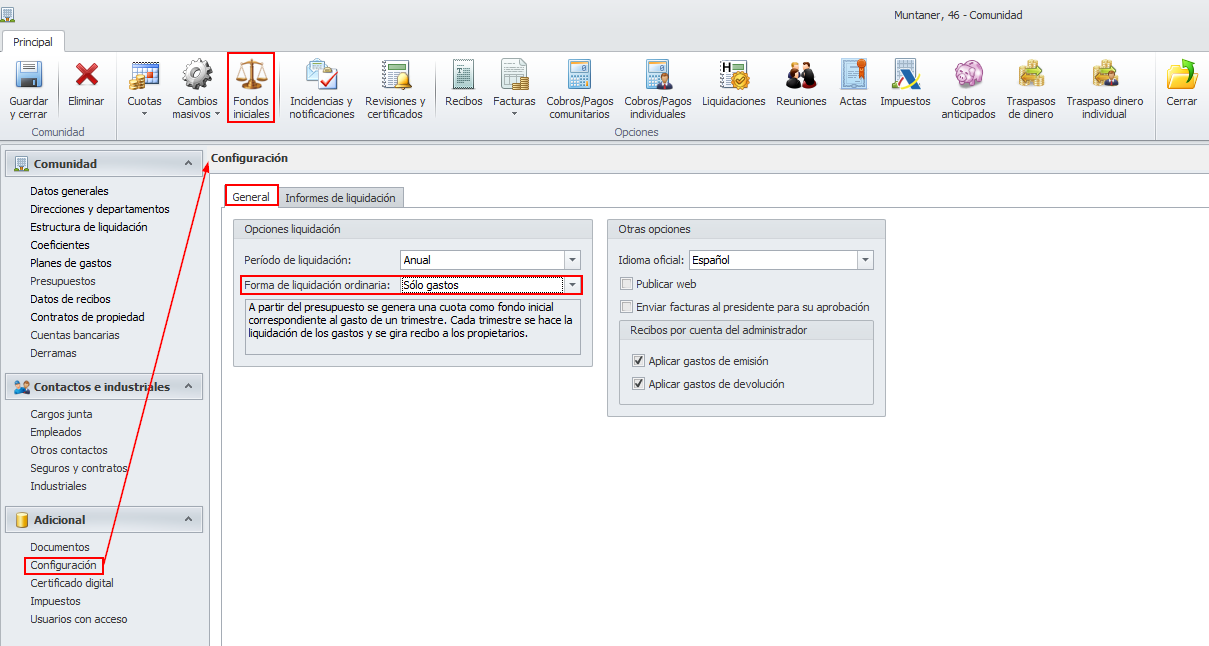1209x646 pixels.
Task: Switch to the General tab
Action: click(x=251, y=197)
